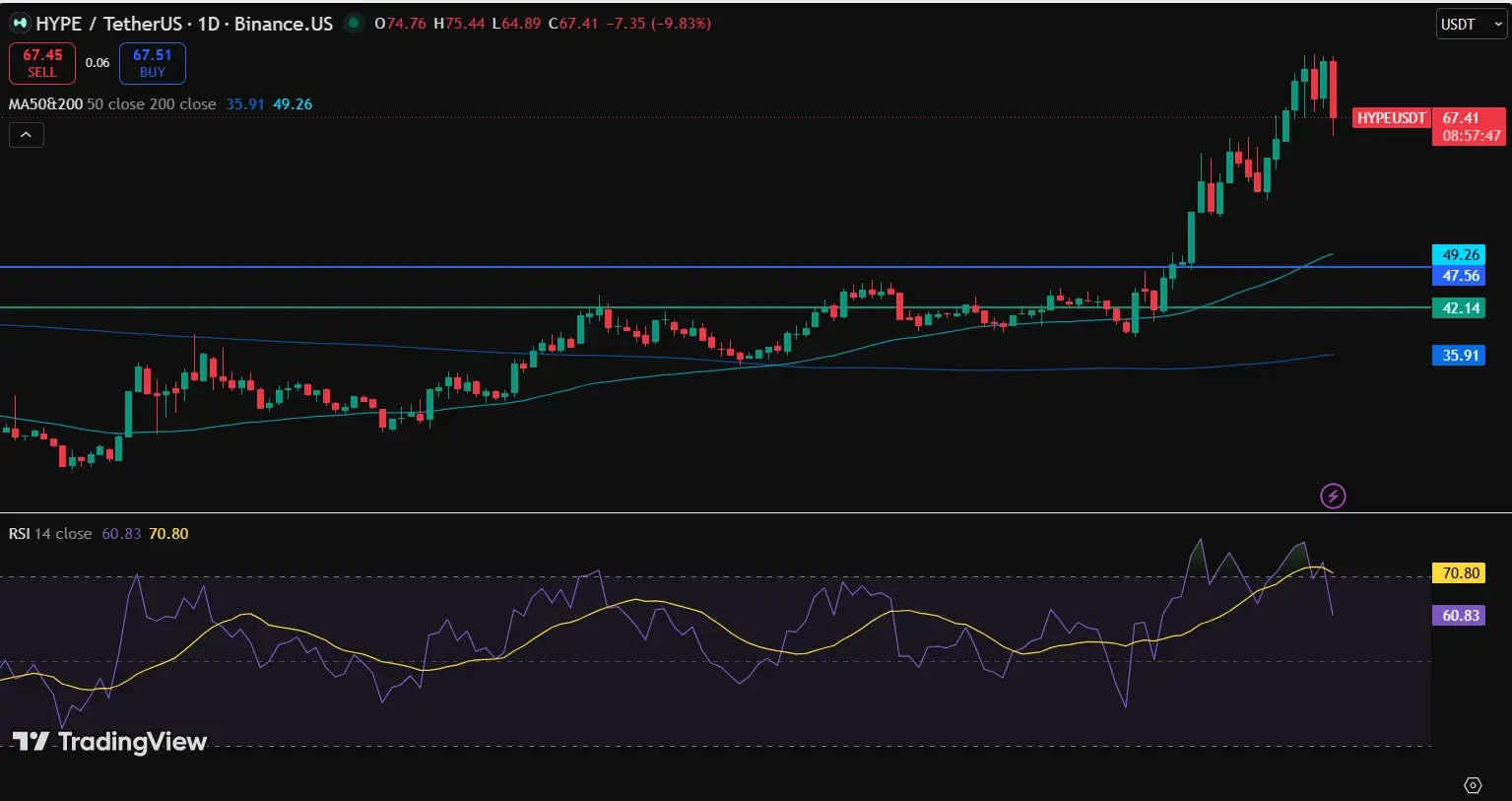Click the 49.26 price axis label
Image resolution: width=1512 pixels, height=801 pixels.
point(1461,255)
